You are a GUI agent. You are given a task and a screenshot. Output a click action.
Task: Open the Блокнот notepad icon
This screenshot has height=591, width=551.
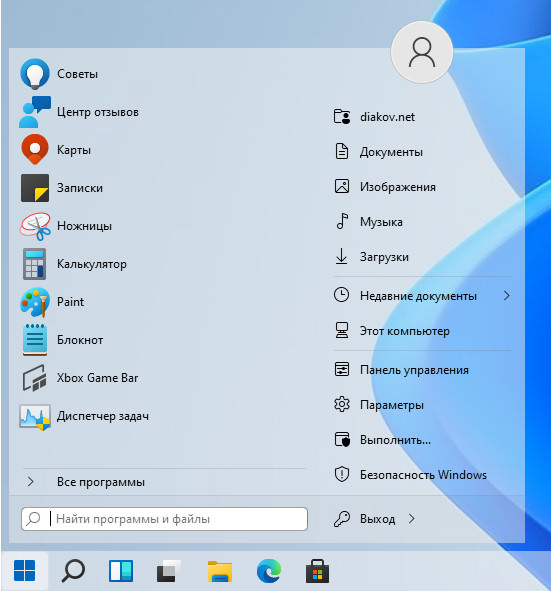pyautogui.click(x=35, y=340)
